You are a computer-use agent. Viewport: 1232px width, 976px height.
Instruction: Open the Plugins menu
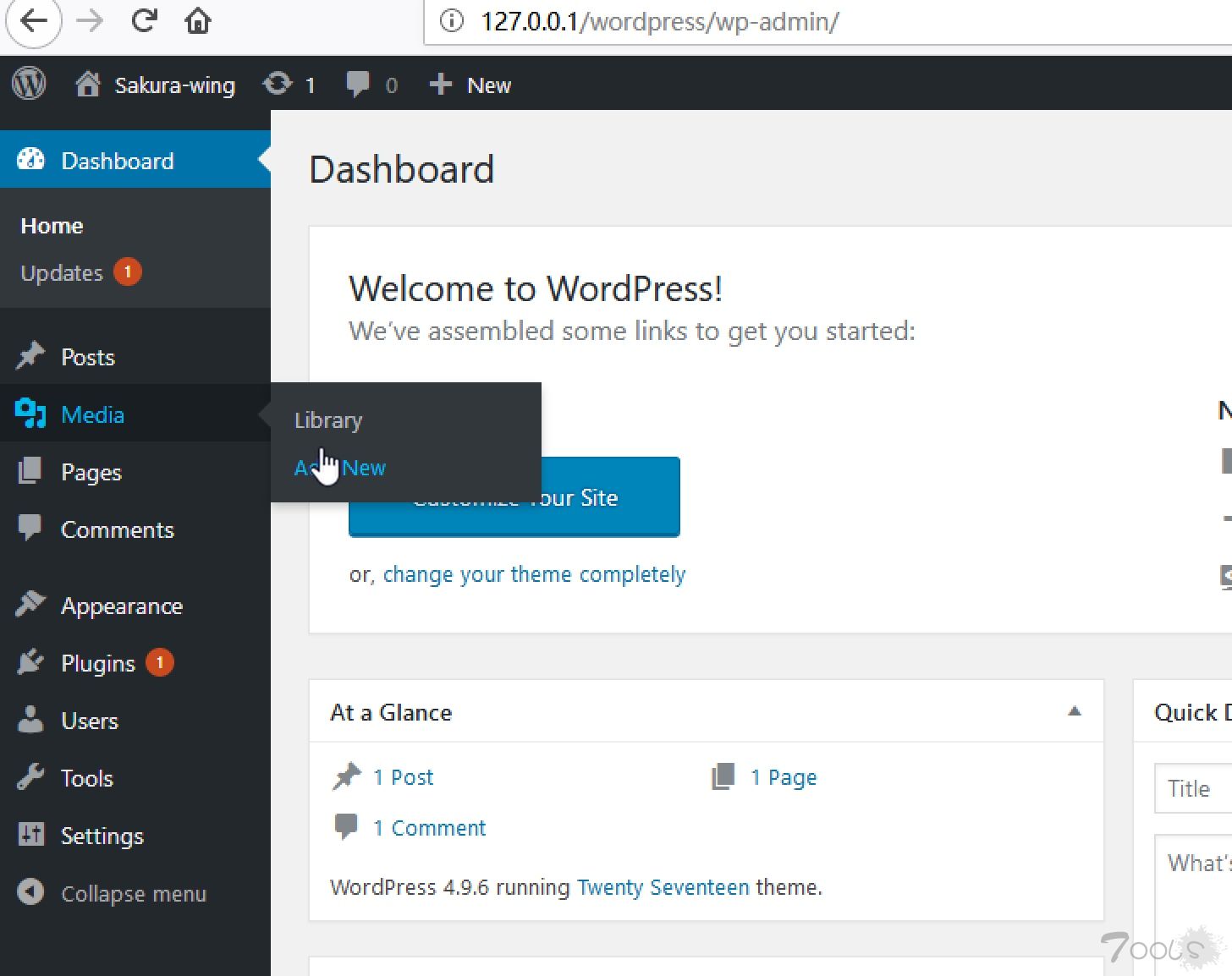tap(98, 664)
